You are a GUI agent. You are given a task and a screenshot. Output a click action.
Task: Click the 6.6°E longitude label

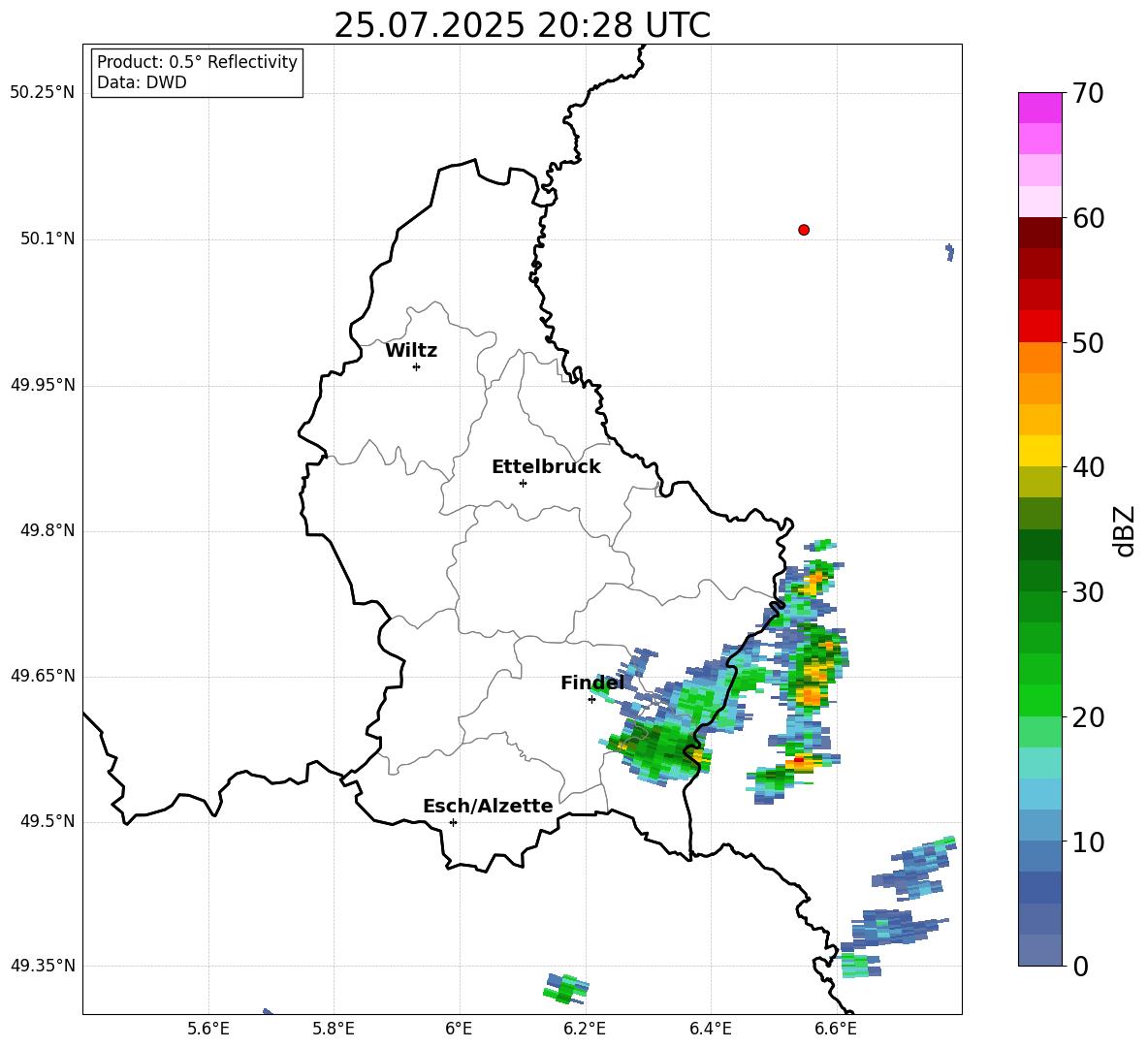836,1030
